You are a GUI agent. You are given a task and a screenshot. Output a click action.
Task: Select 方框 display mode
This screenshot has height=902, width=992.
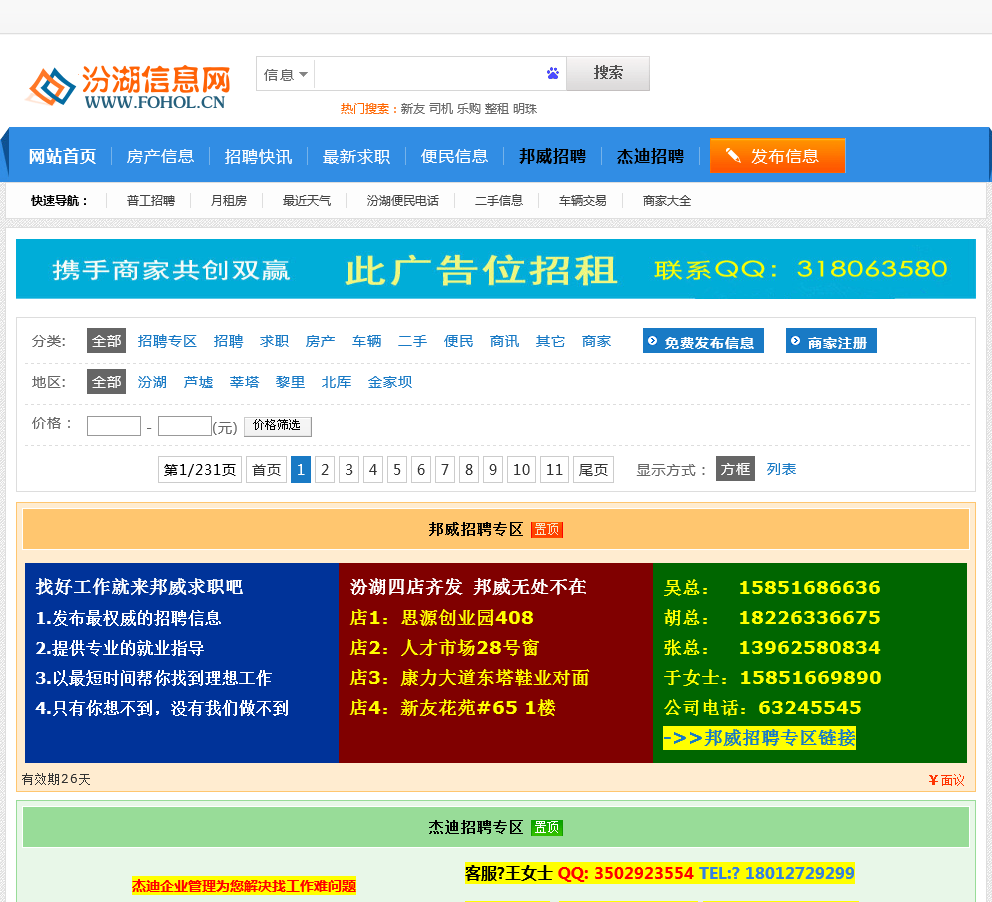pos(735,469)
